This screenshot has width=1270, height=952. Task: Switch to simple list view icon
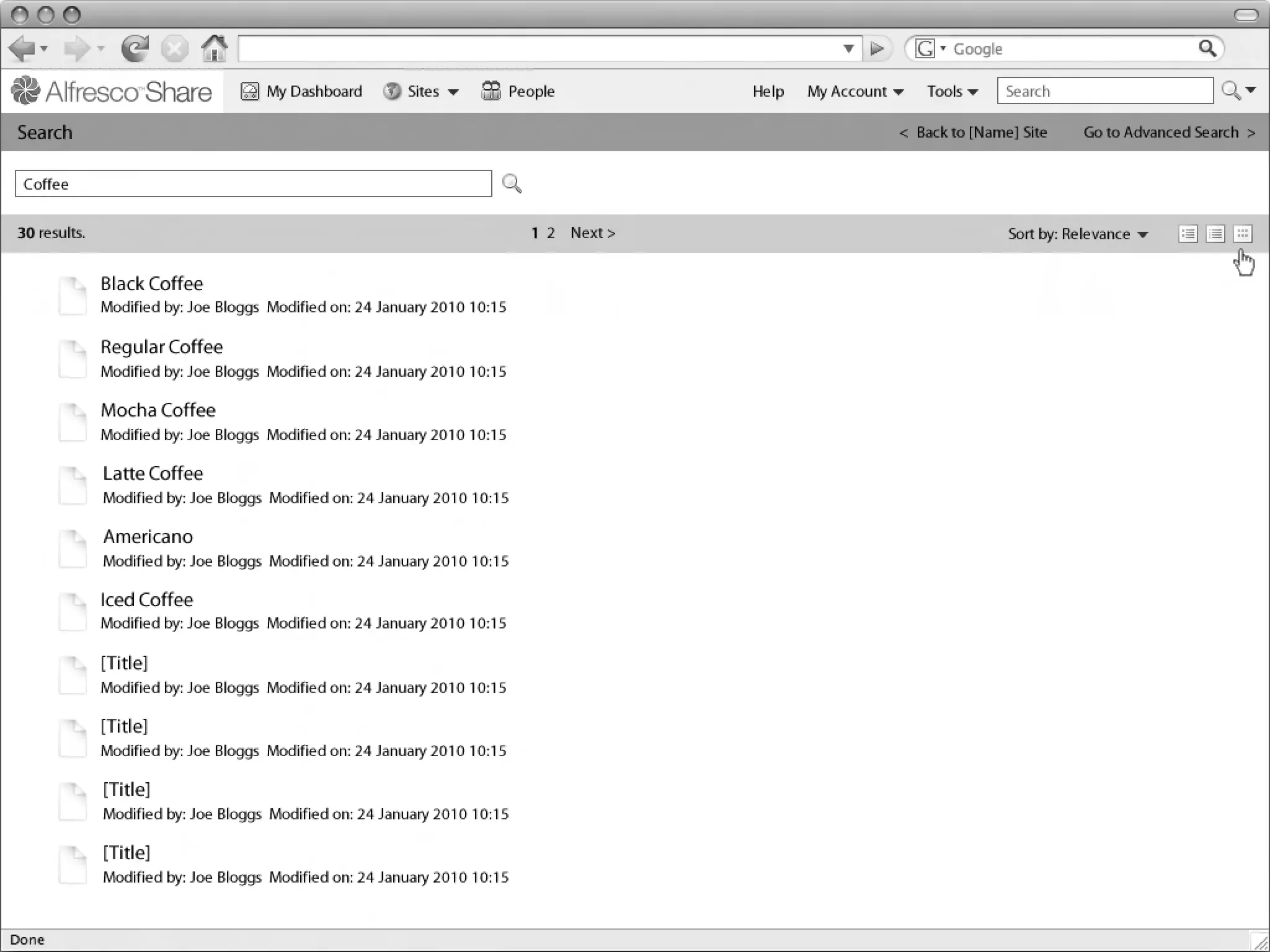[1215, 234]
